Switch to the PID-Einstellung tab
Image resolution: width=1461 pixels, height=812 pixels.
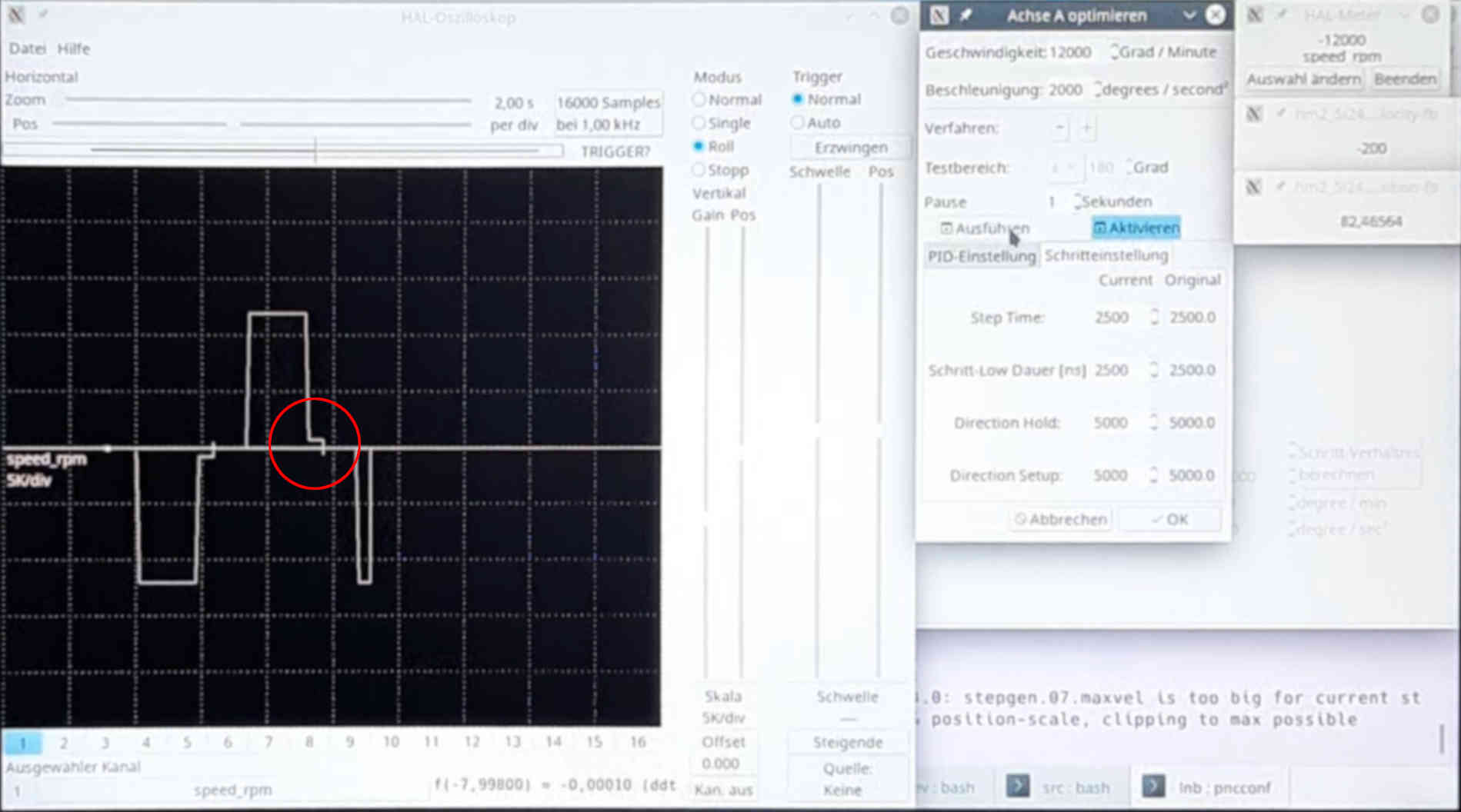[981, 256]
